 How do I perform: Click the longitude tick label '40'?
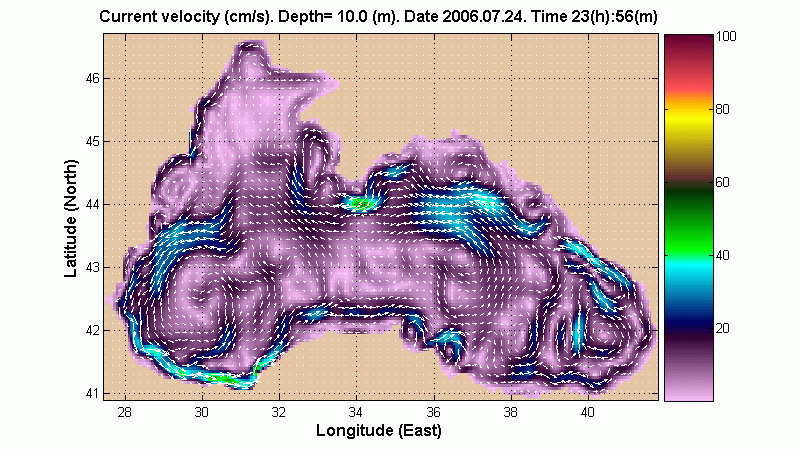click(588, 412)
